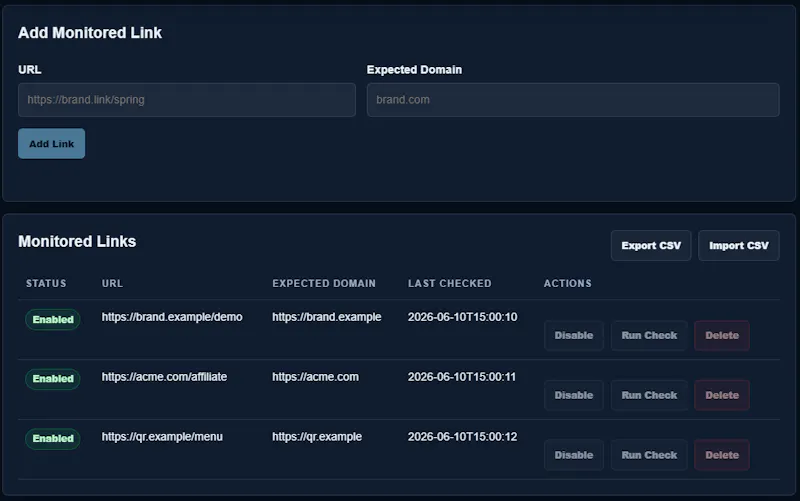Image resolution: width=800 pixels, height=501 pixels.
Task: Select the URL text https://acme.com/affiliate
Action: click(x=164, y=377)
